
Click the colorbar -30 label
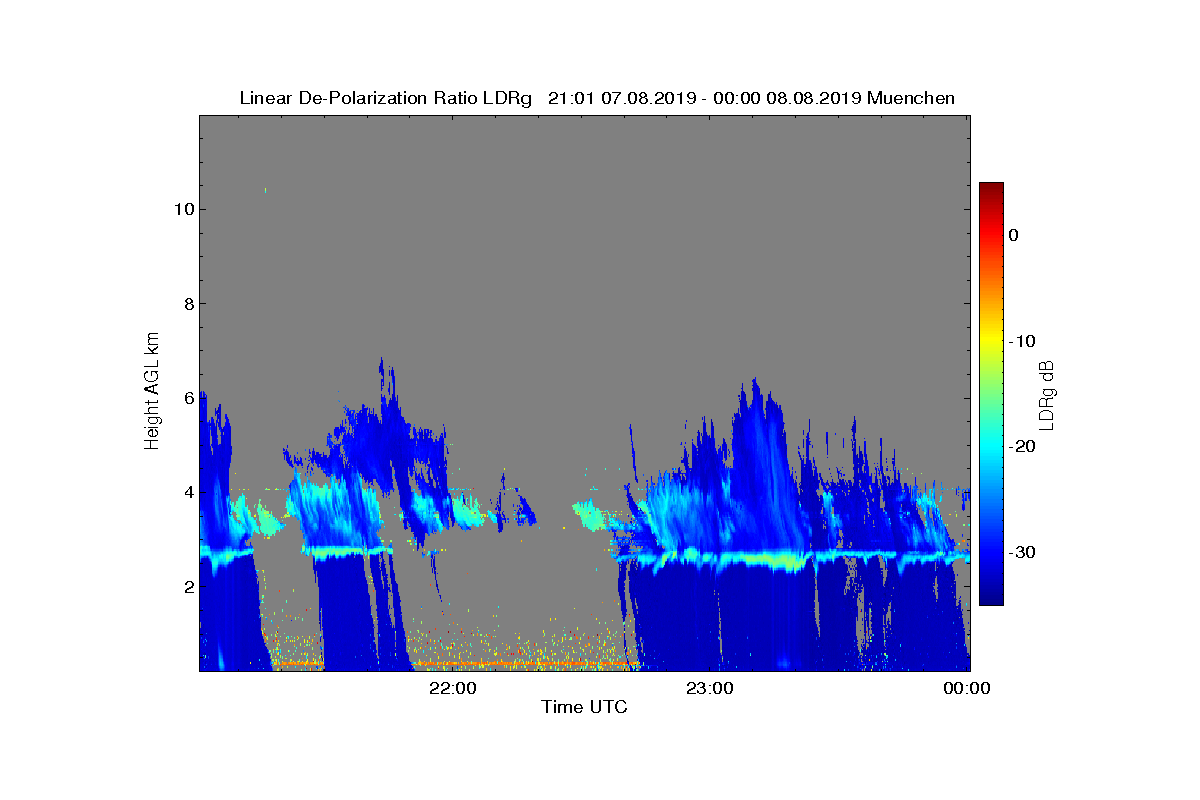coord(1021,553)
